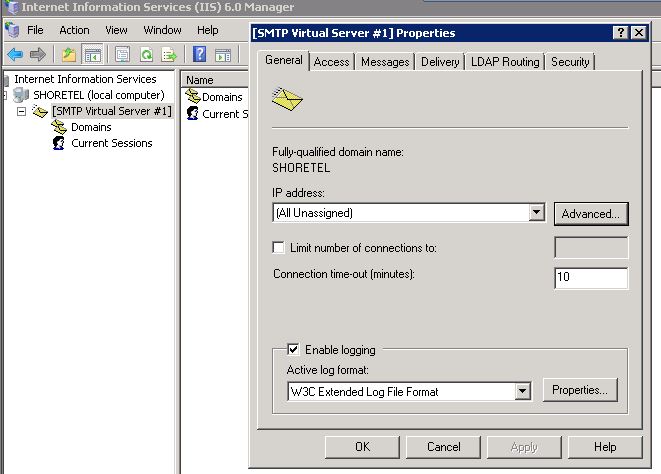661x474 pixels.
Task: Toggle the Show/Hide Console Tree icon
Action: tap(91, 54)
